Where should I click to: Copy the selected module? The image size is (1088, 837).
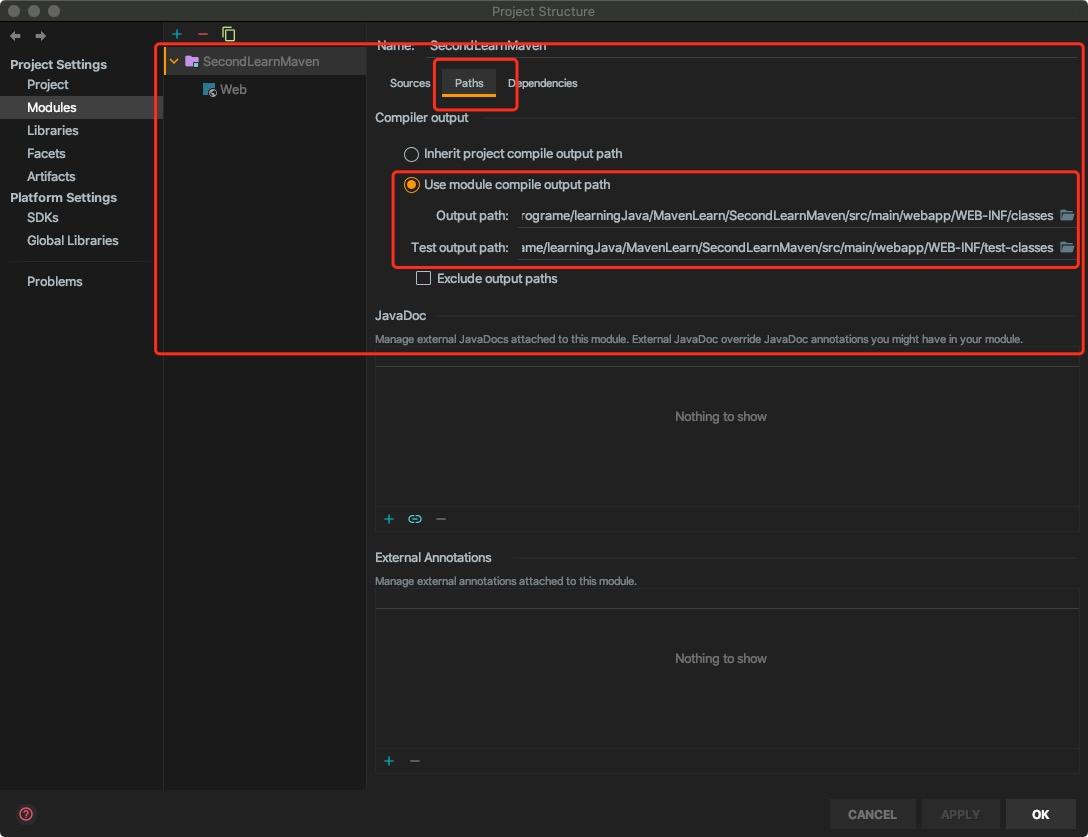(228, 34)
